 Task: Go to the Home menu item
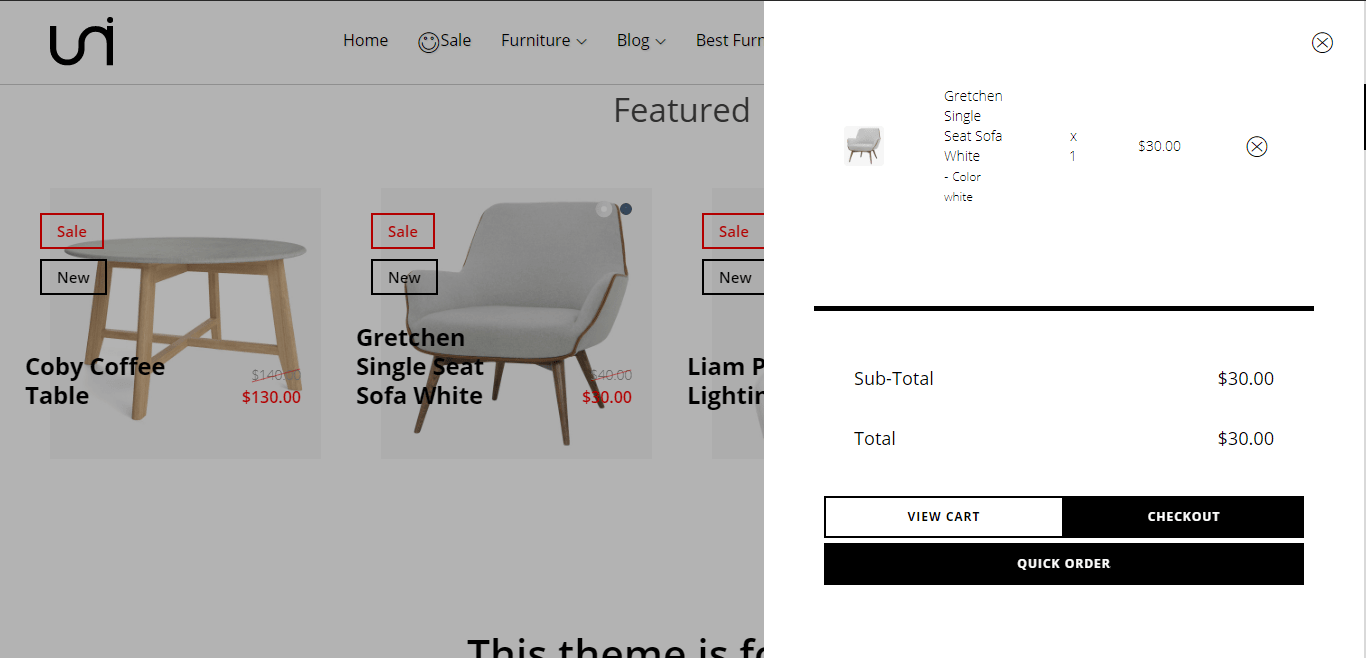[365, 41]
